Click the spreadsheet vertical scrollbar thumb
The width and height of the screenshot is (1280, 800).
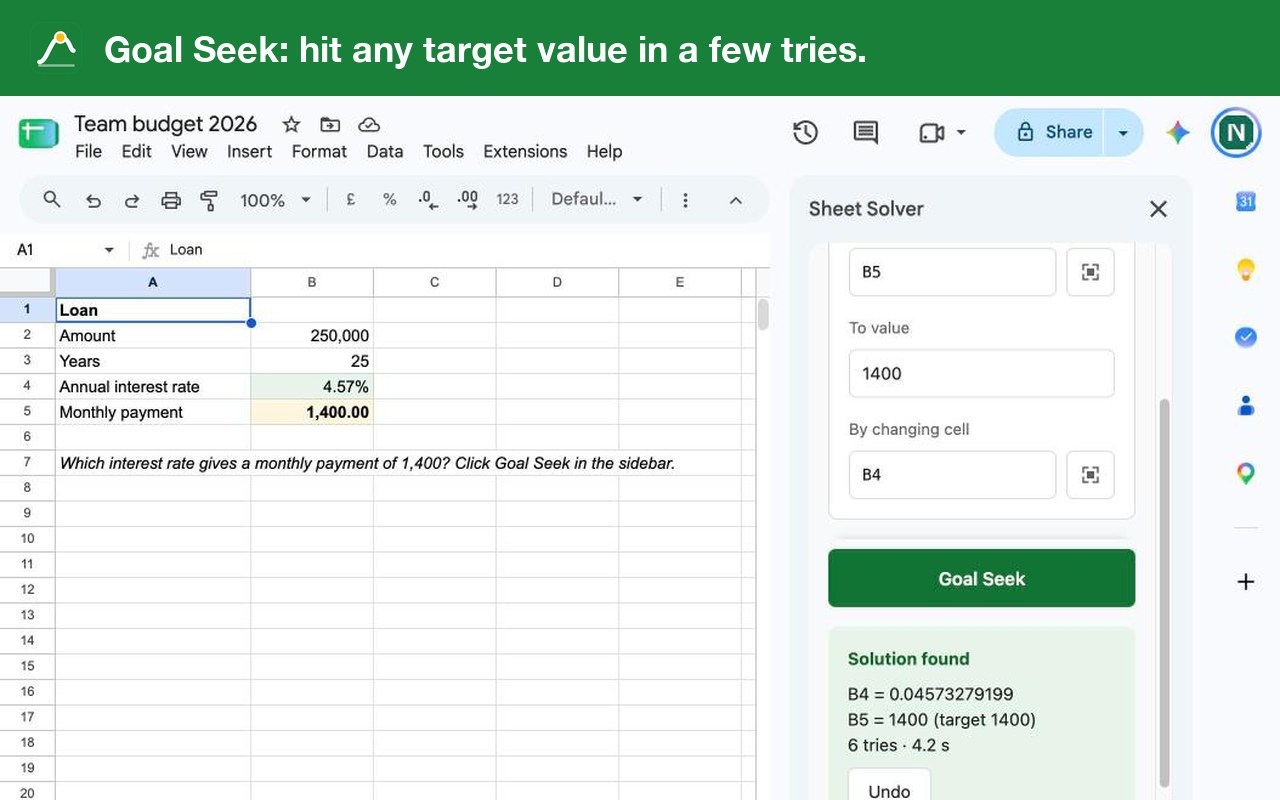763,314
